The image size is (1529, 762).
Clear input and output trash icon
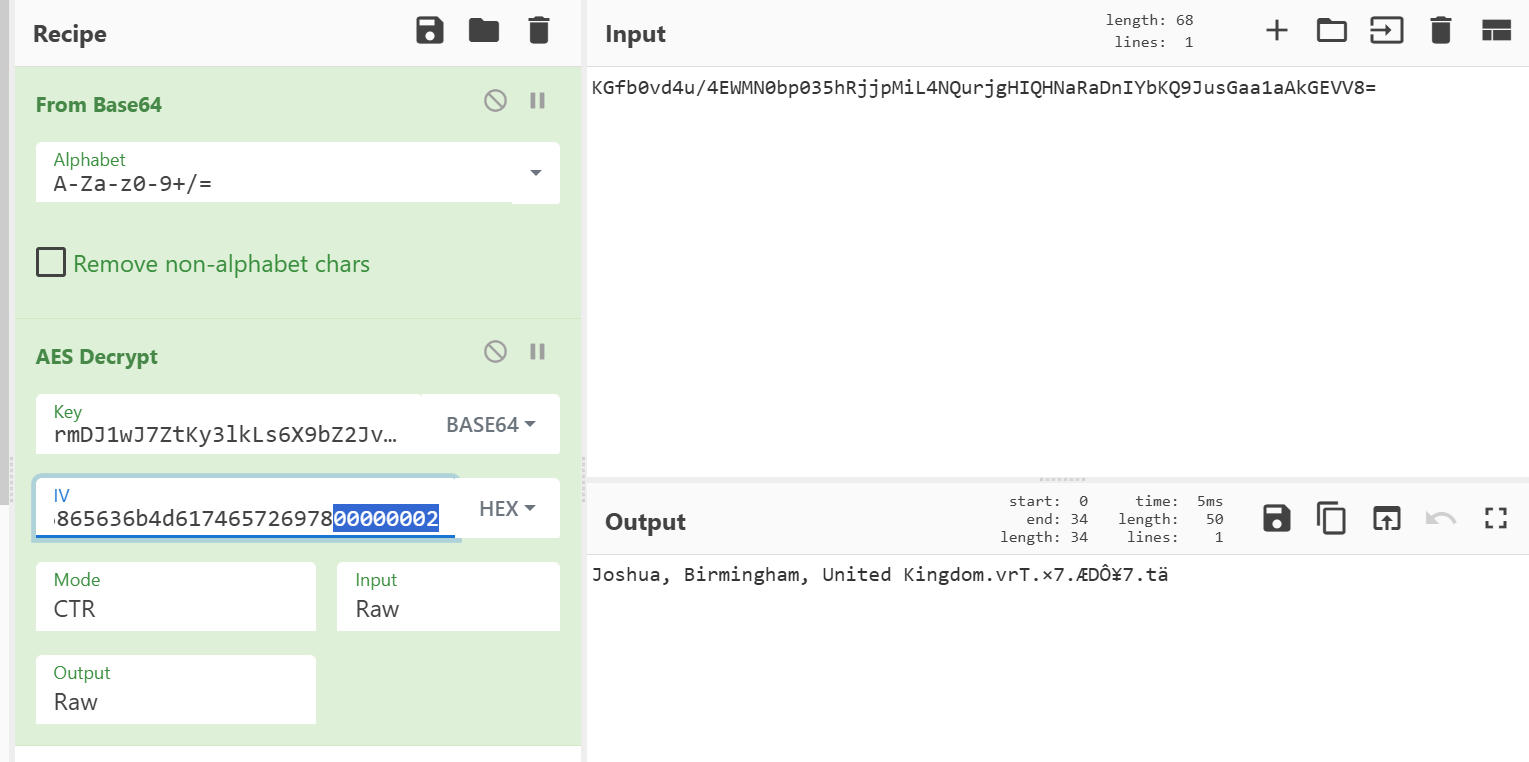coord(1440,31)
